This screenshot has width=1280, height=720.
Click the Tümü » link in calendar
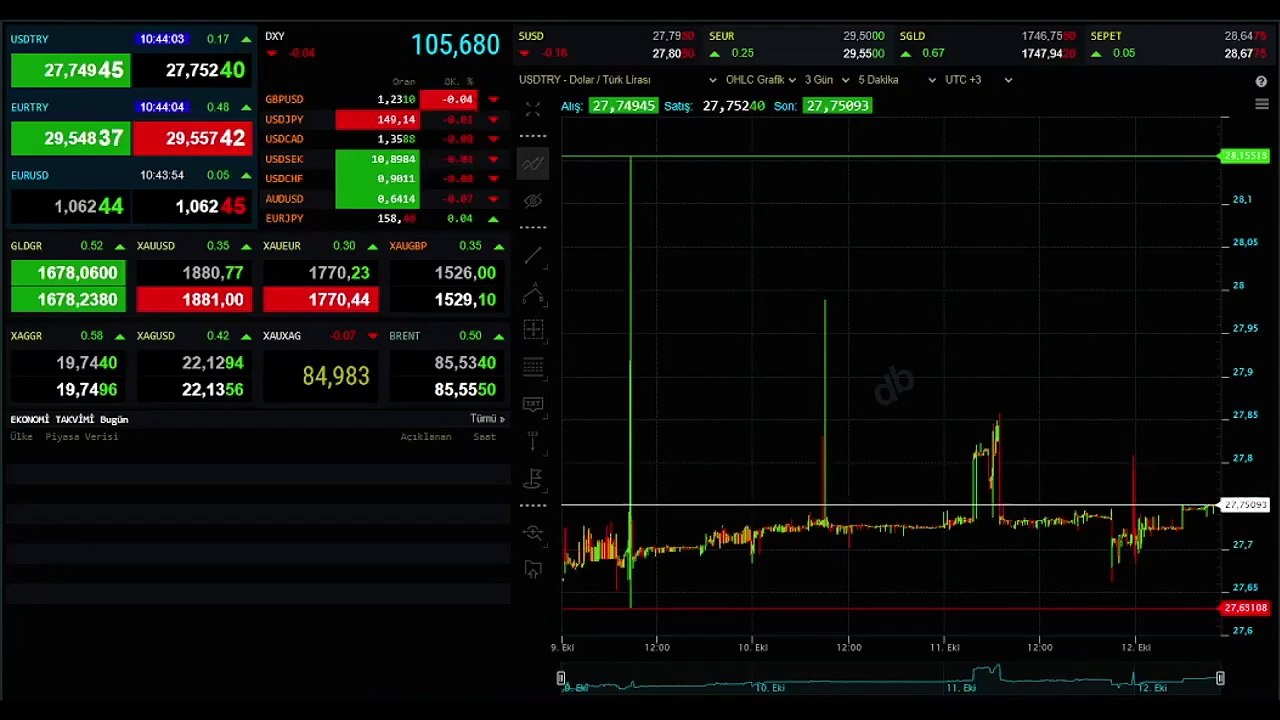[x=487, y=419]
